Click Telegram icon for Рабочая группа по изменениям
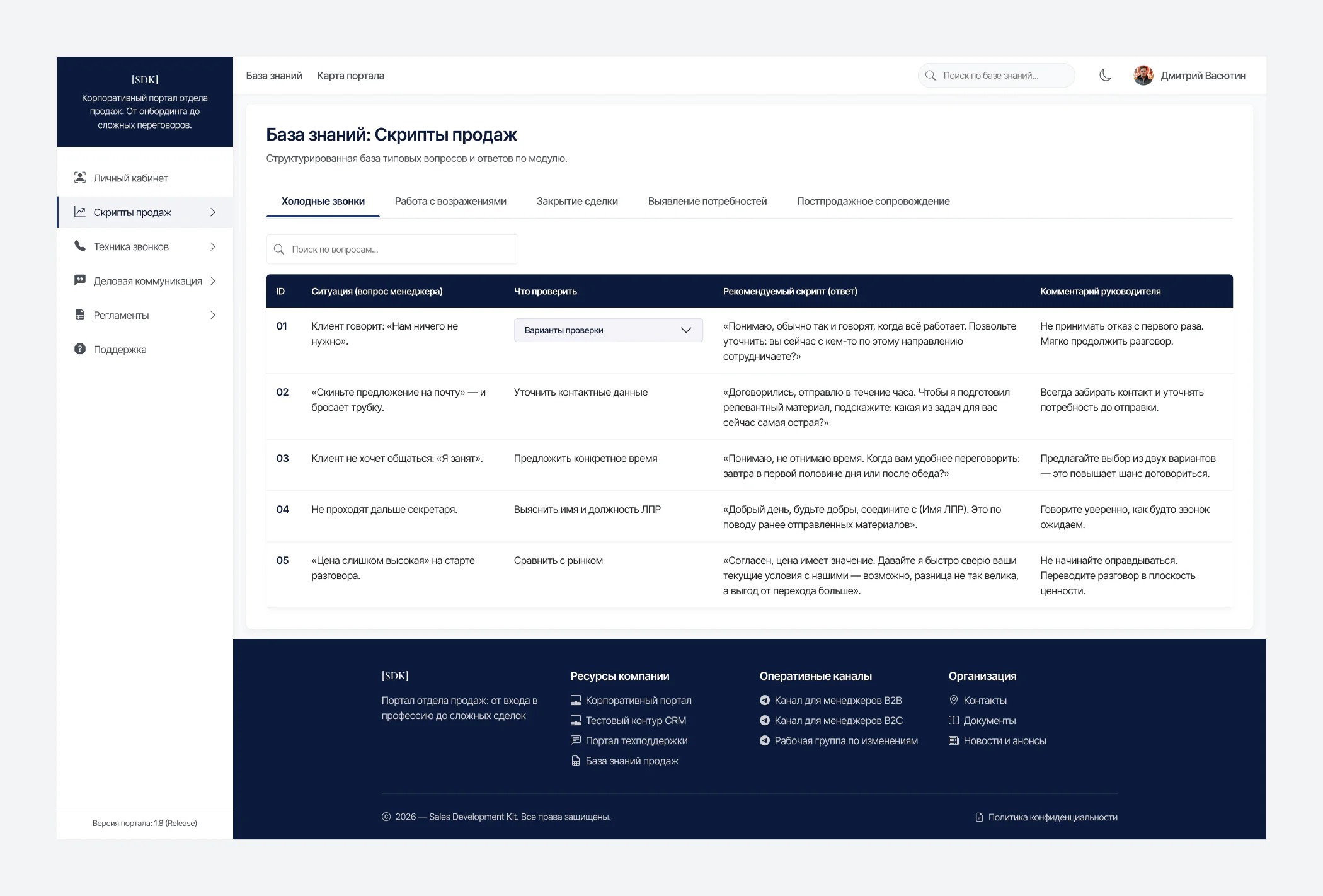The width and height of the screenshot is (1323, 896). click(x=765, y=741)
